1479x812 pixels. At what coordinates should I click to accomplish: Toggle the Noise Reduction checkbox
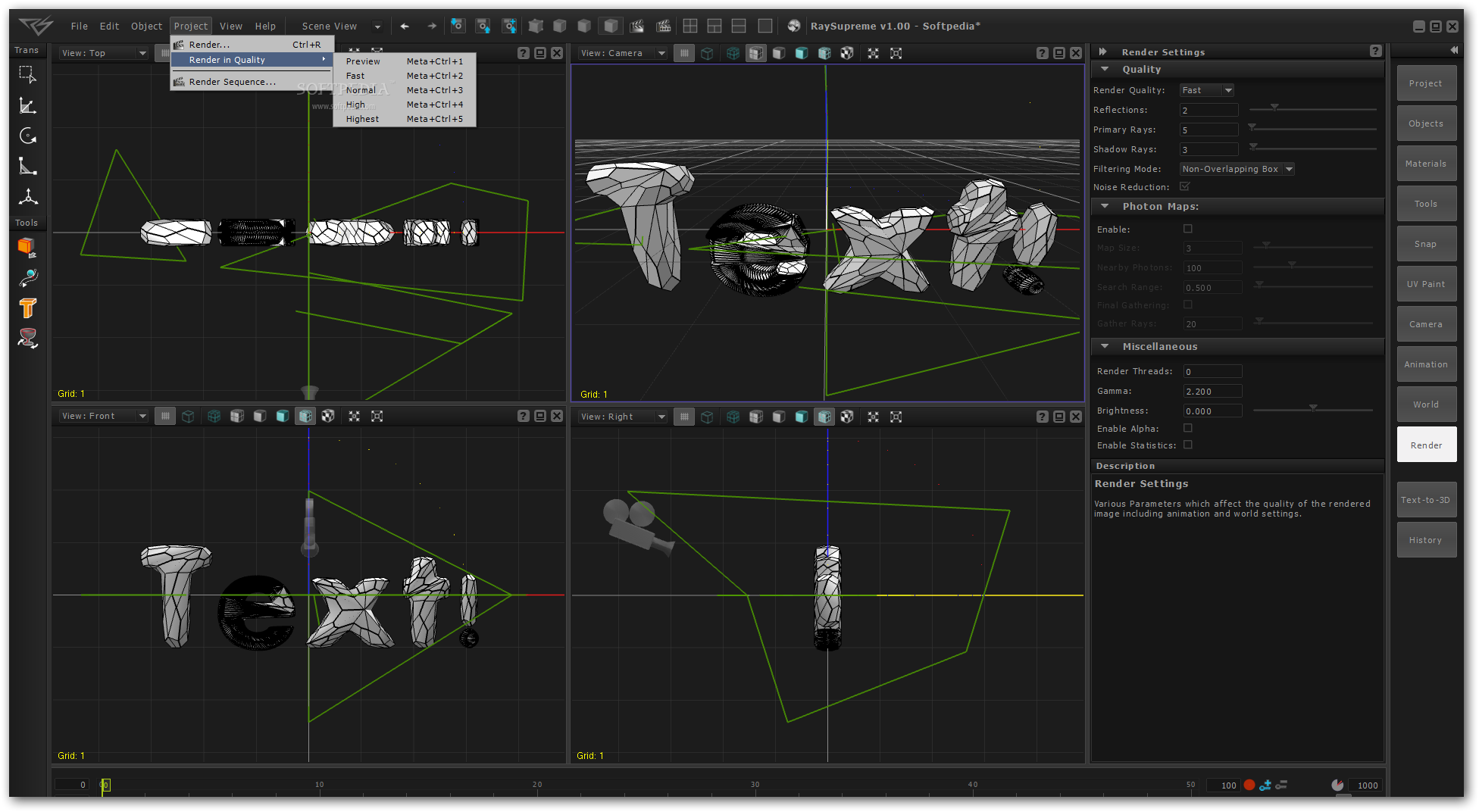pyautogui.click(x=1185, y=186)
